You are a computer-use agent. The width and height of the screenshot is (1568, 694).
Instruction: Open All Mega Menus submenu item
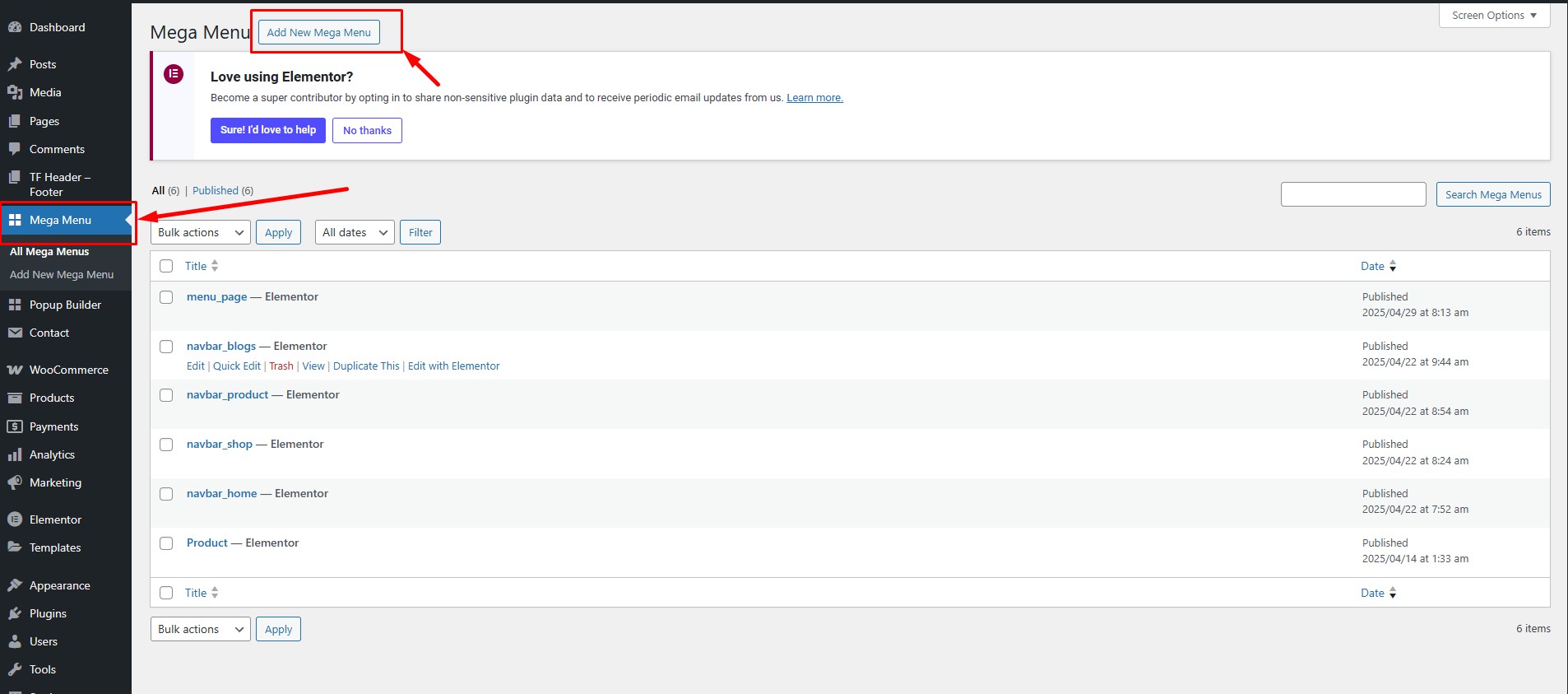[x=49, y=251]
